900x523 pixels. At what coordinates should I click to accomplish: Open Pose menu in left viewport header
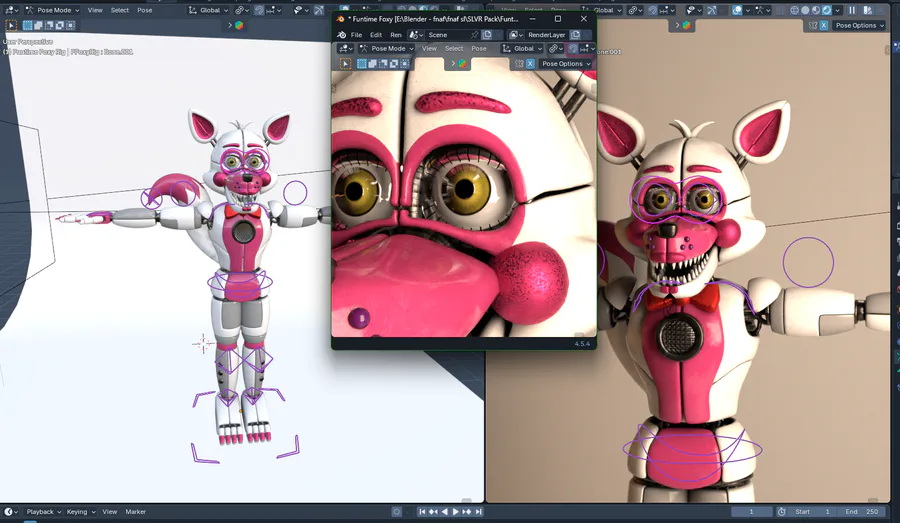pos(145,10)
